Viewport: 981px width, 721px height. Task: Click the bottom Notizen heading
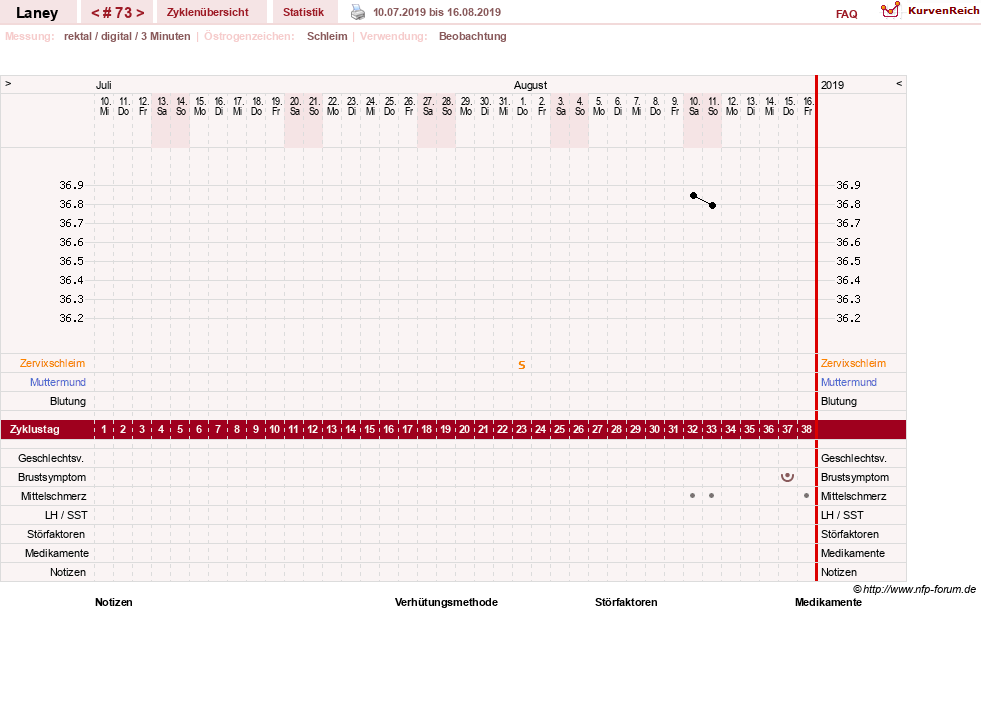coord(114,602)
